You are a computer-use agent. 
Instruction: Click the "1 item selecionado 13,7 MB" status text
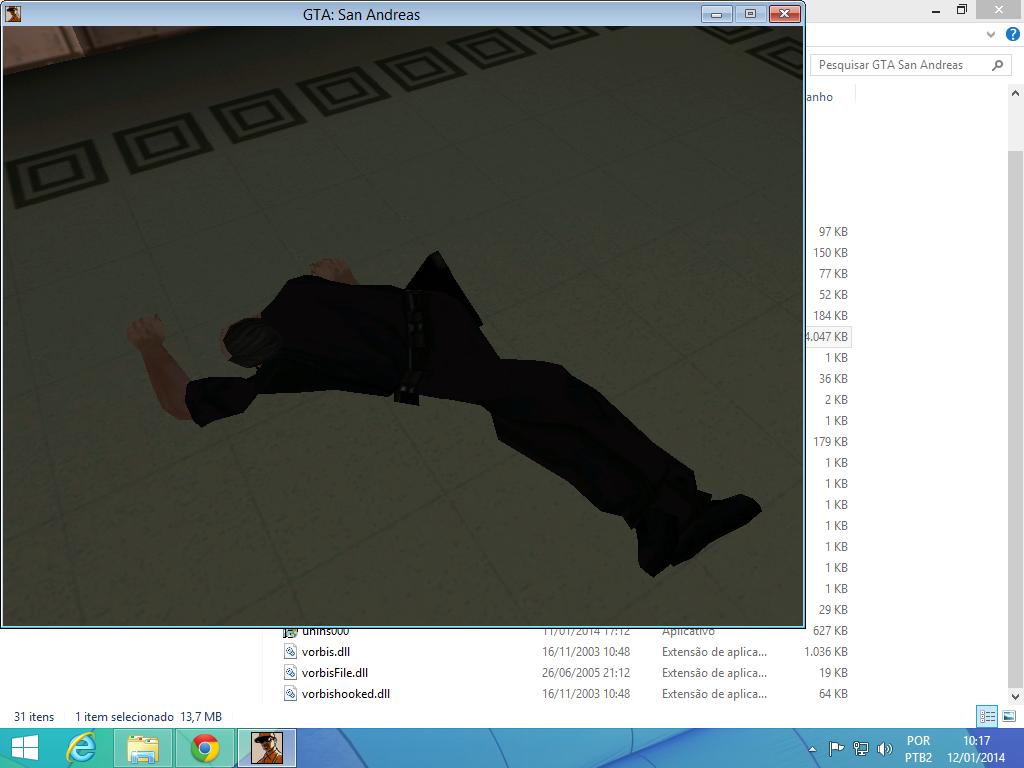click(148, 716)
